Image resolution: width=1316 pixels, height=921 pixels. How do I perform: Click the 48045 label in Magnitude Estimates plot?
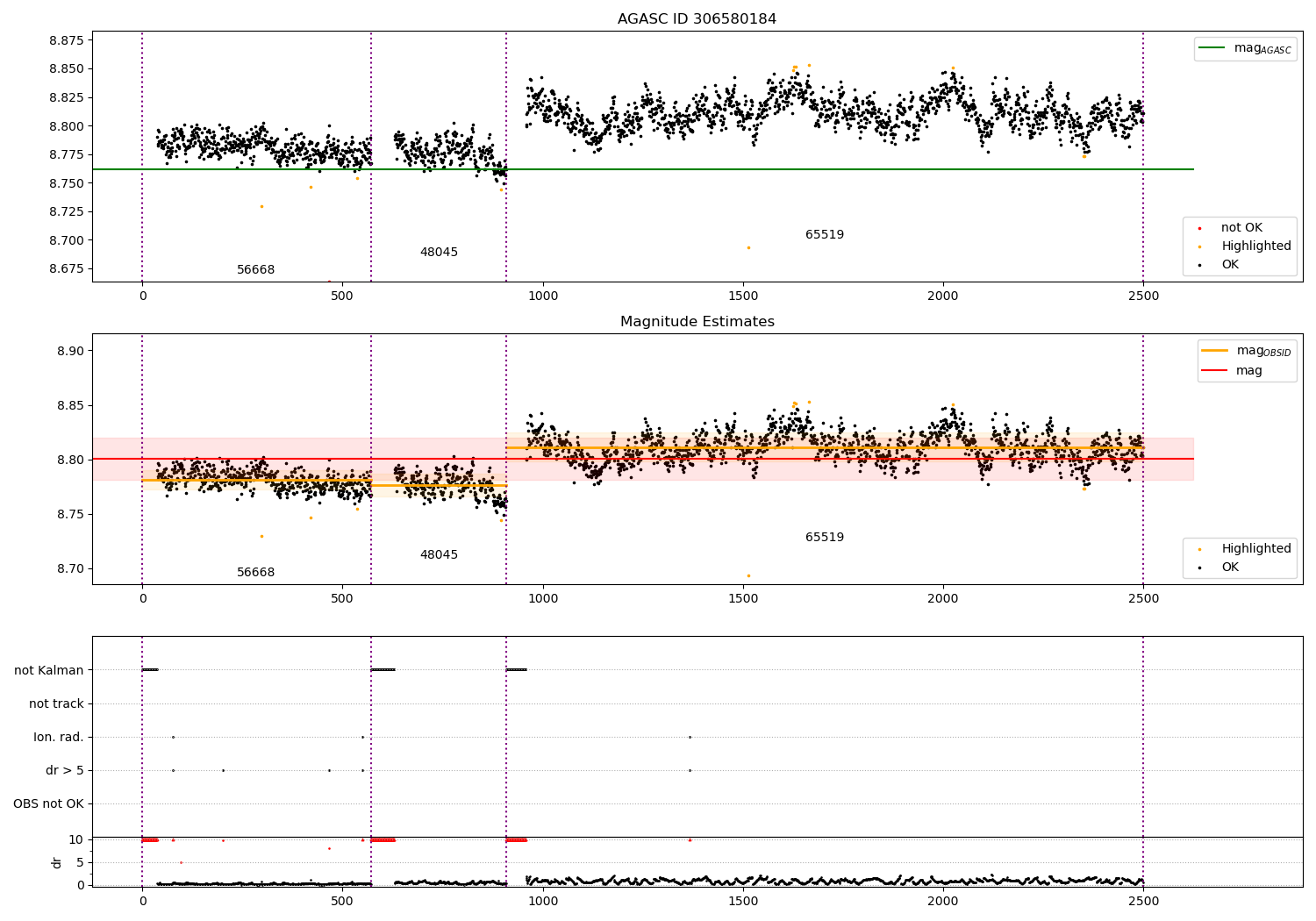tap(439, 554)
